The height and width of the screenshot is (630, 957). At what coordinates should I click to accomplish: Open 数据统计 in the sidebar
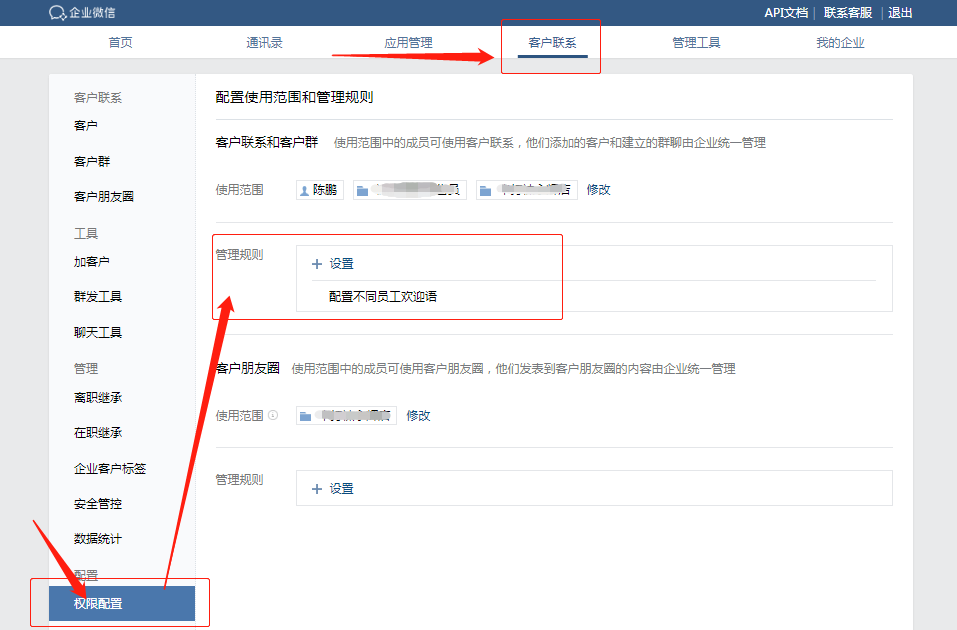pos(98,539)
